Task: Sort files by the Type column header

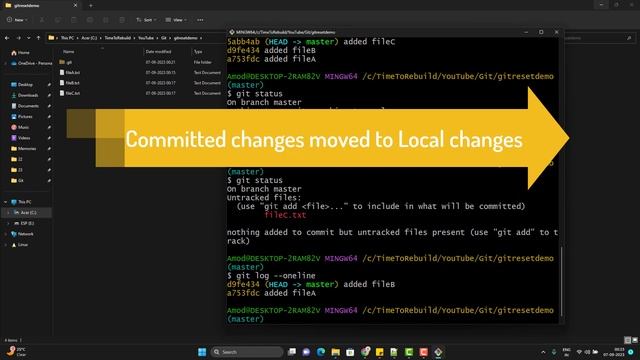Action: click(x=198, y=51)
